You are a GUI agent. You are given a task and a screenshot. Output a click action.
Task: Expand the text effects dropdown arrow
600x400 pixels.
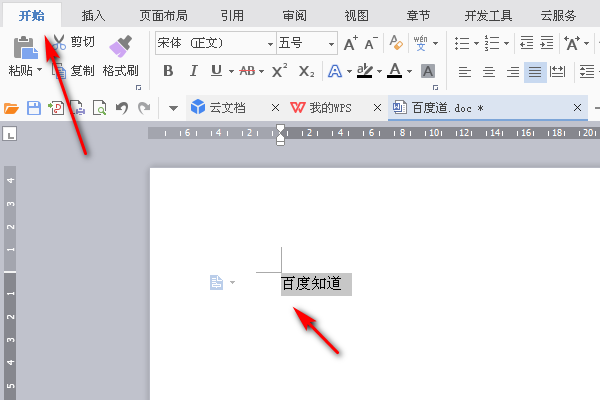pyautogui.click(x=349, y=72)
